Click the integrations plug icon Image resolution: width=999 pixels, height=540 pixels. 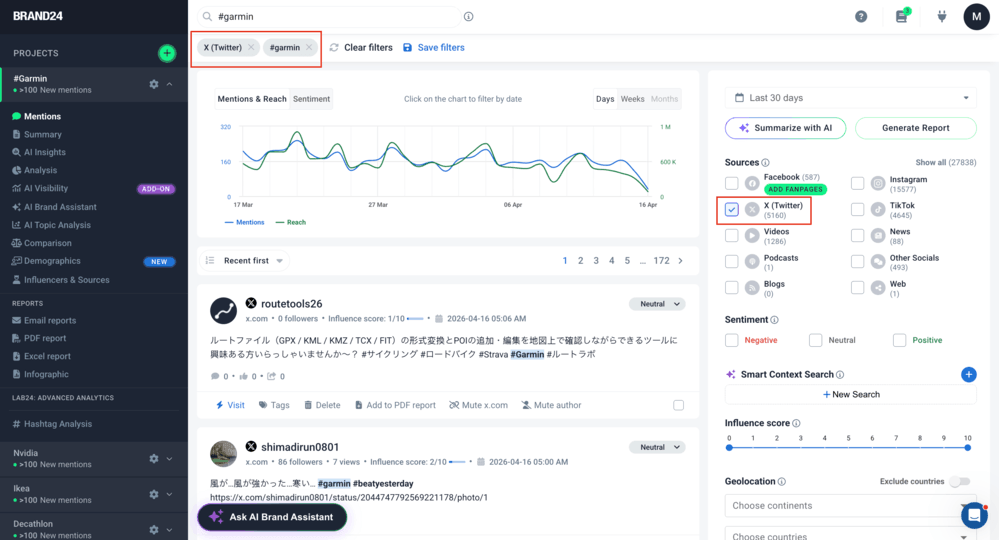(940, 17)
